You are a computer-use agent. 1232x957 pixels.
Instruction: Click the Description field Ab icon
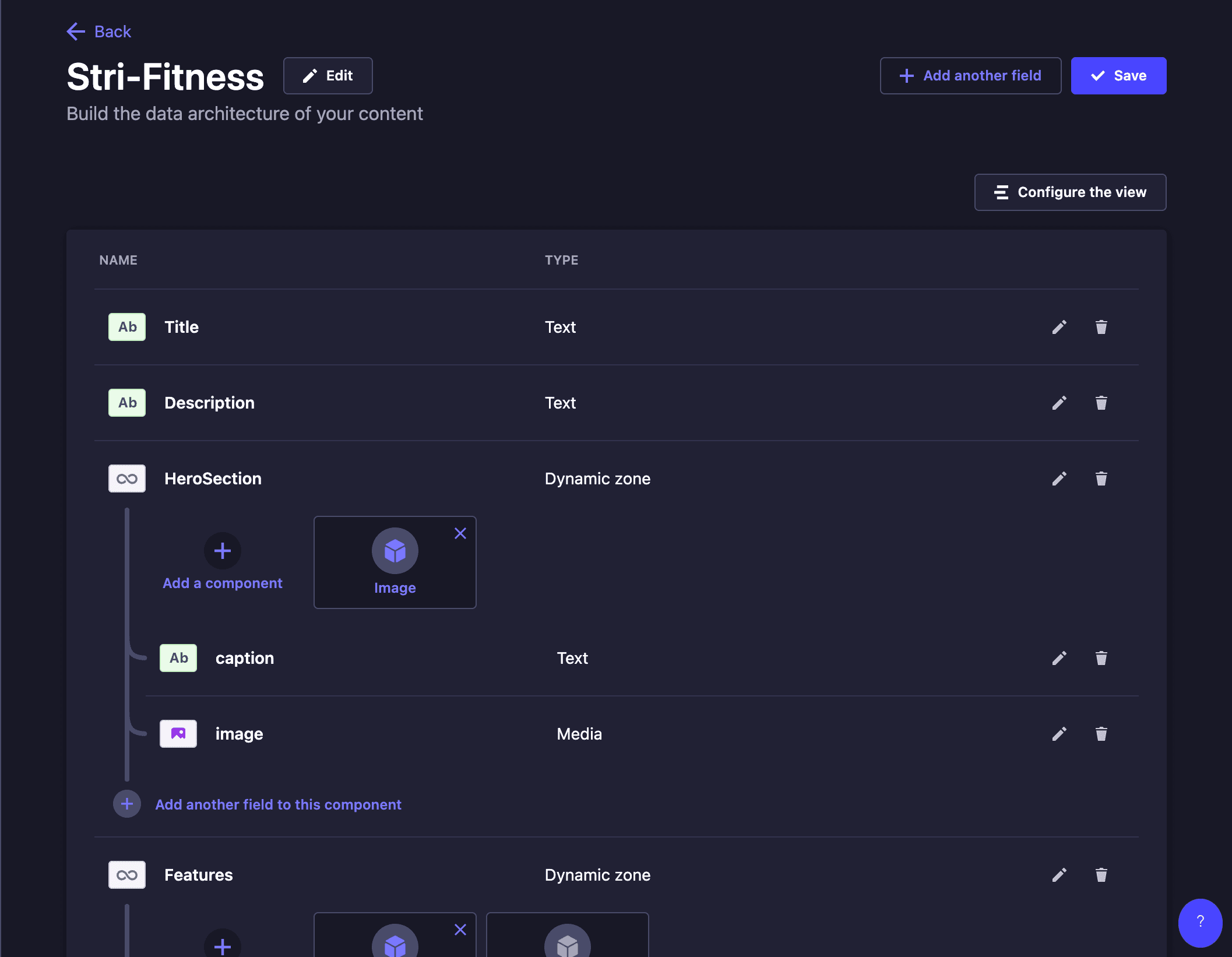tap(127, 403)
